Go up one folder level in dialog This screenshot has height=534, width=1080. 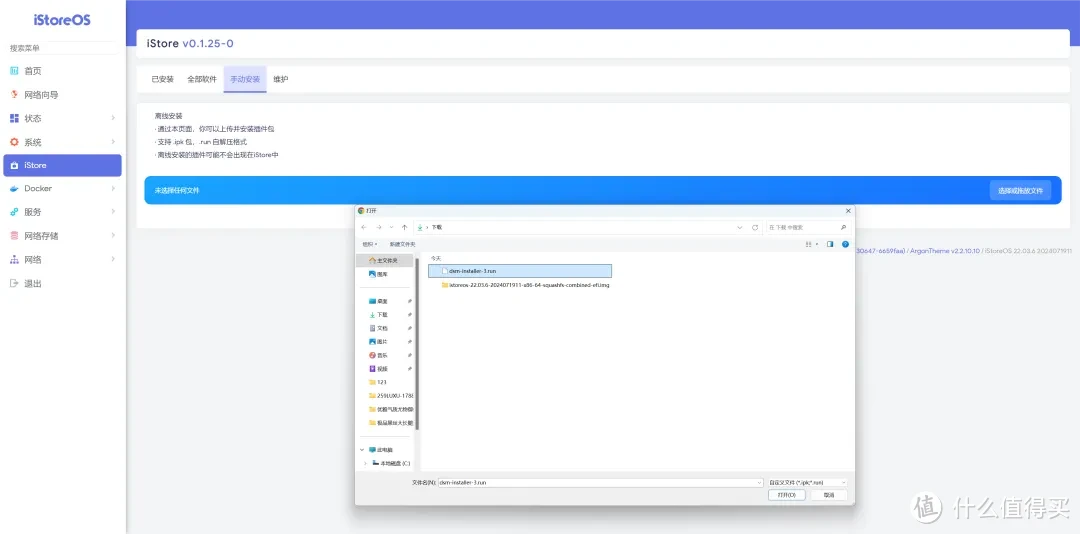404,227
